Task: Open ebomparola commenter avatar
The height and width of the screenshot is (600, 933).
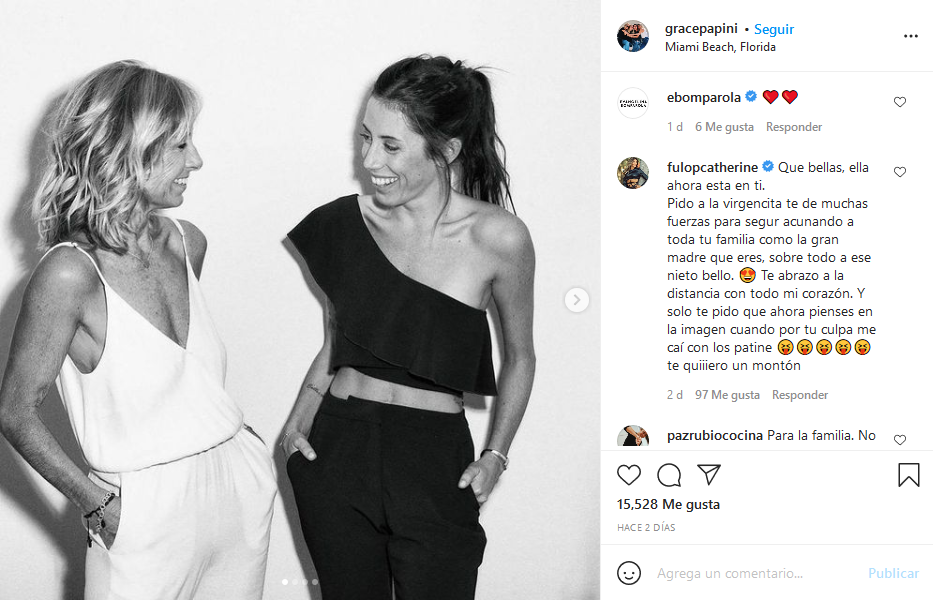Action: (633, 104)
